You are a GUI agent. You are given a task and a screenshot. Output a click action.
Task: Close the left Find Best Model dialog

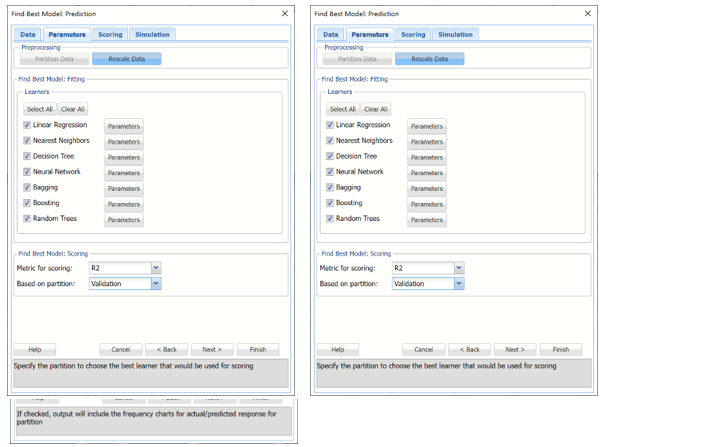tap(284, 13)
